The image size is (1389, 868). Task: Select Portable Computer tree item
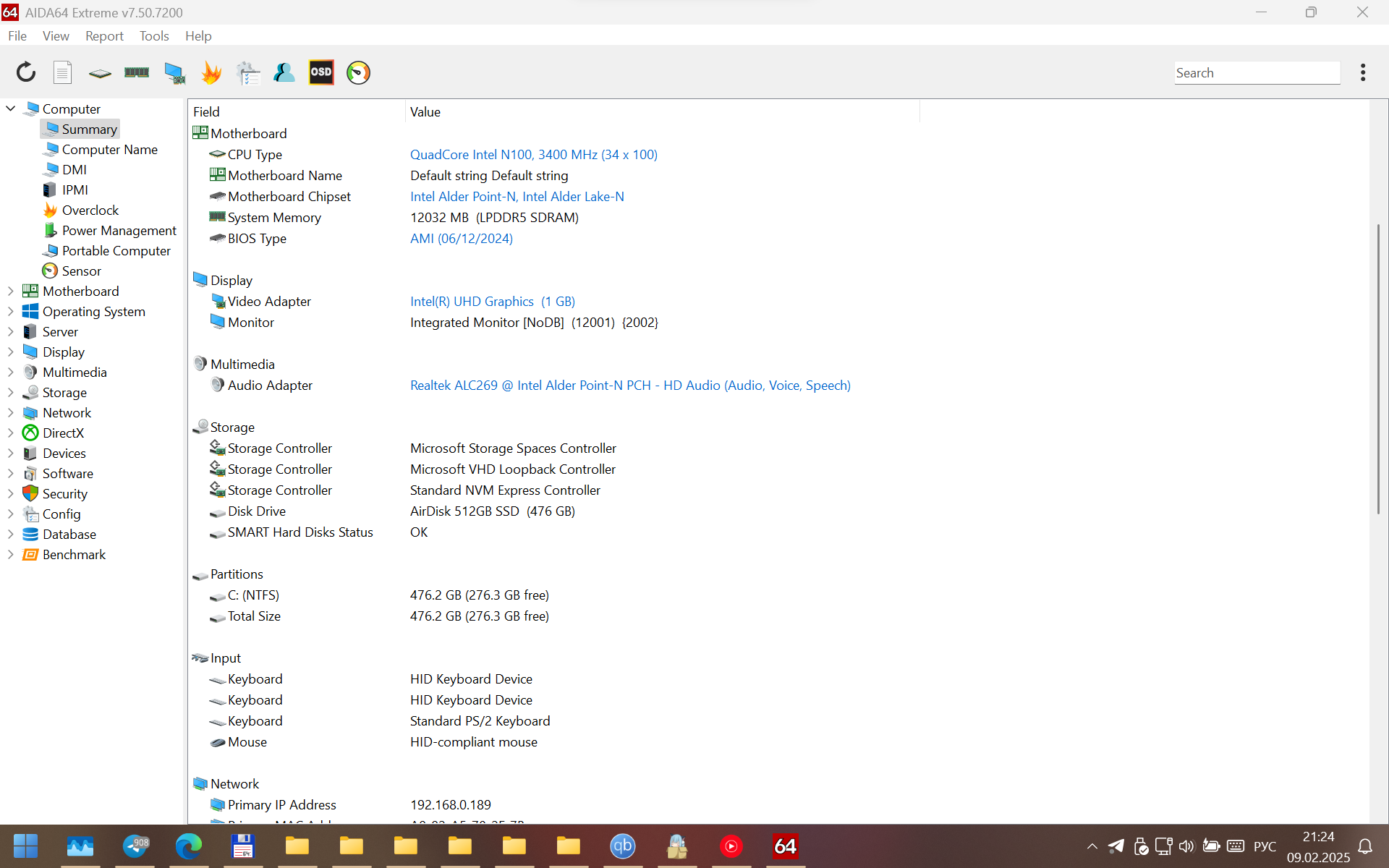pos(116,250)
